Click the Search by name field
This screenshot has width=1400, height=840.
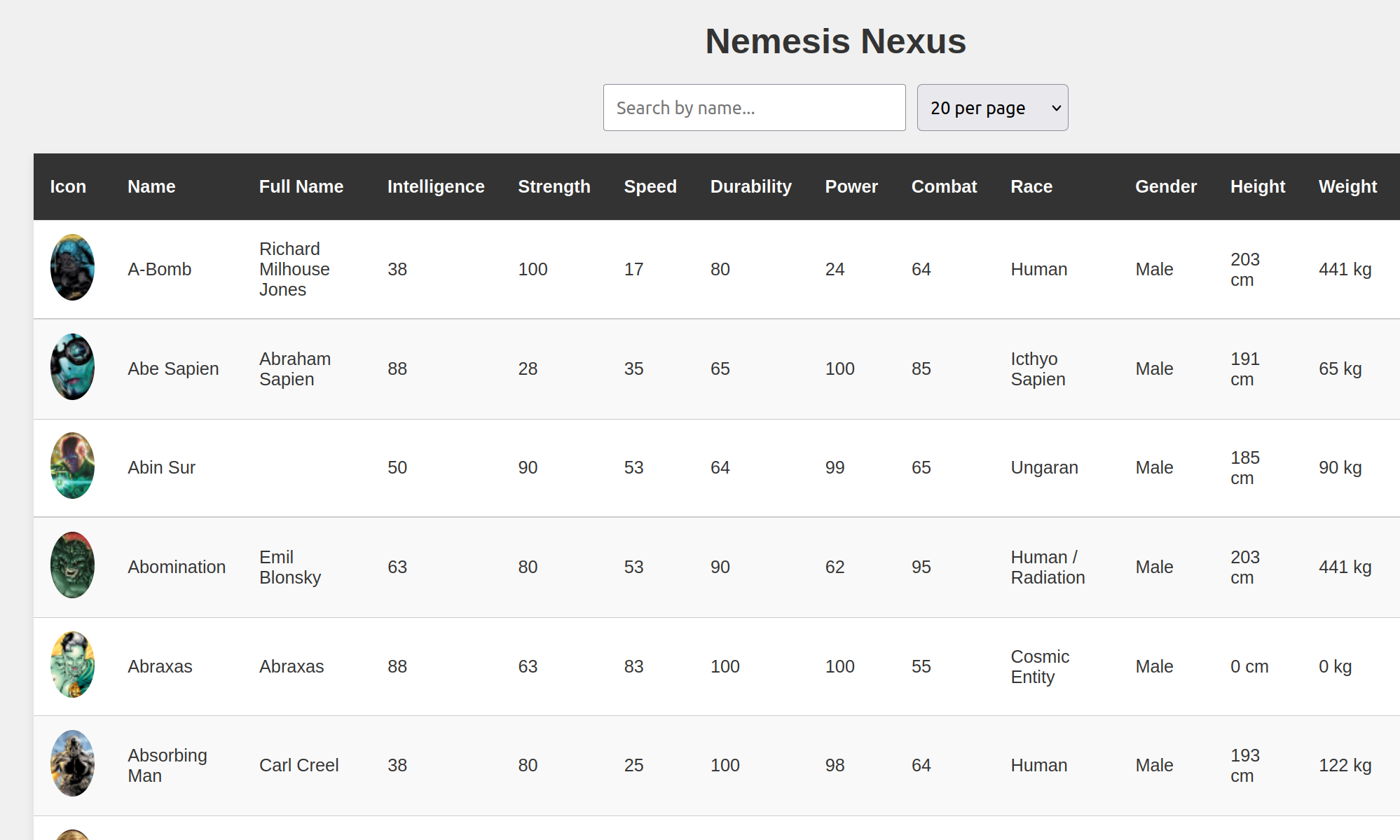754,108
